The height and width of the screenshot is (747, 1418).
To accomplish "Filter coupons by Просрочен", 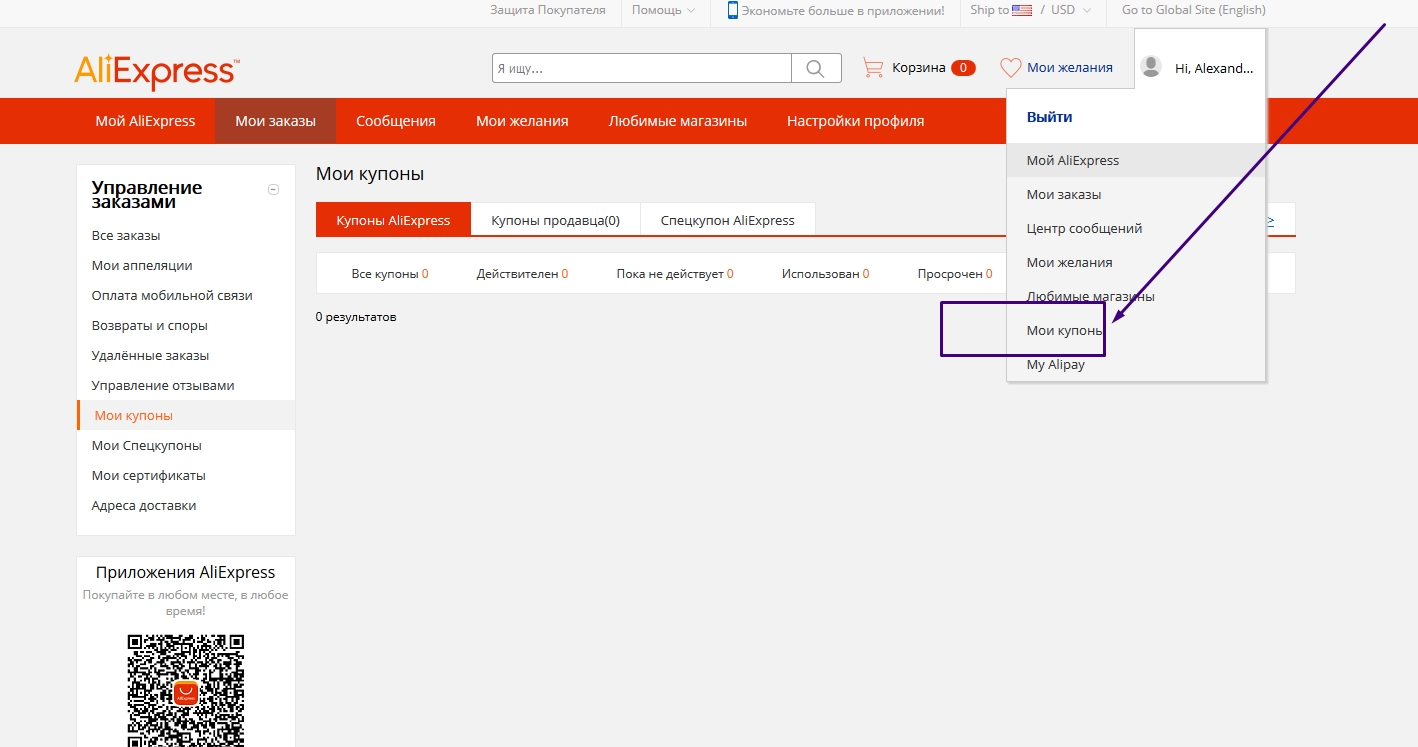I will tap(955, 274).
